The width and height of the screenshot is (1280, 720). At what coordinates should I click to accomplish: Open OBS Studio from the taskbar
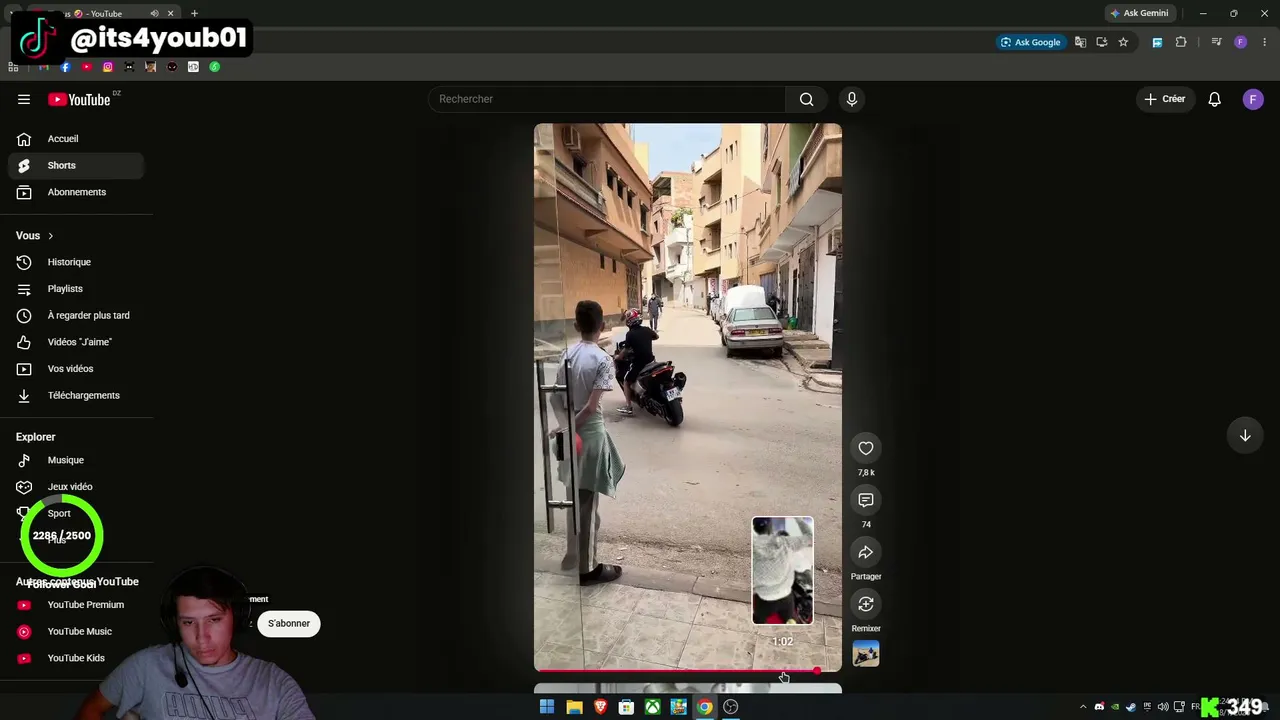pyautogui.click(x=731, y=707)
